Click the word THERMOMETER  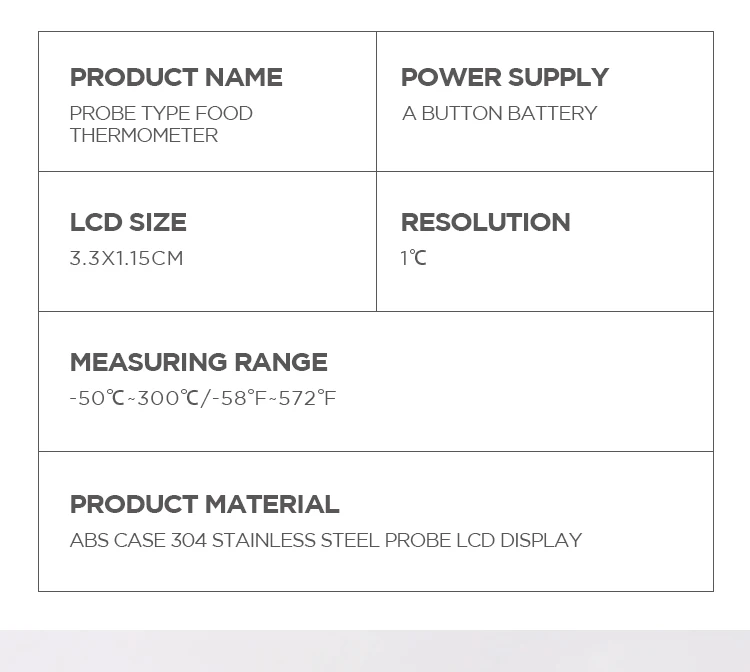(x=143, y=135)
